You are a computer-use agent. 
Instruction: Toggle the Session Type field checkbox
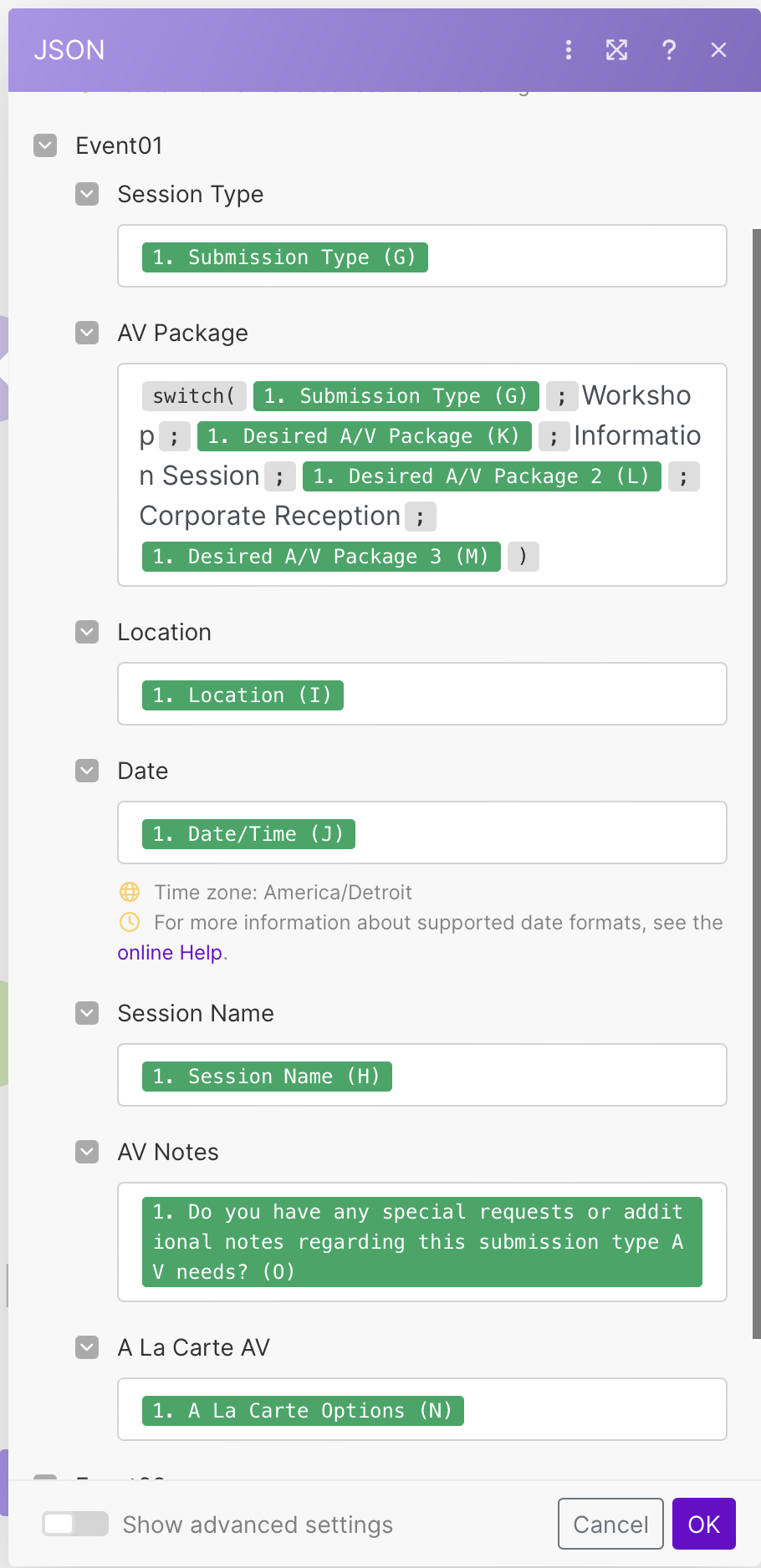(x=87, y=194)
